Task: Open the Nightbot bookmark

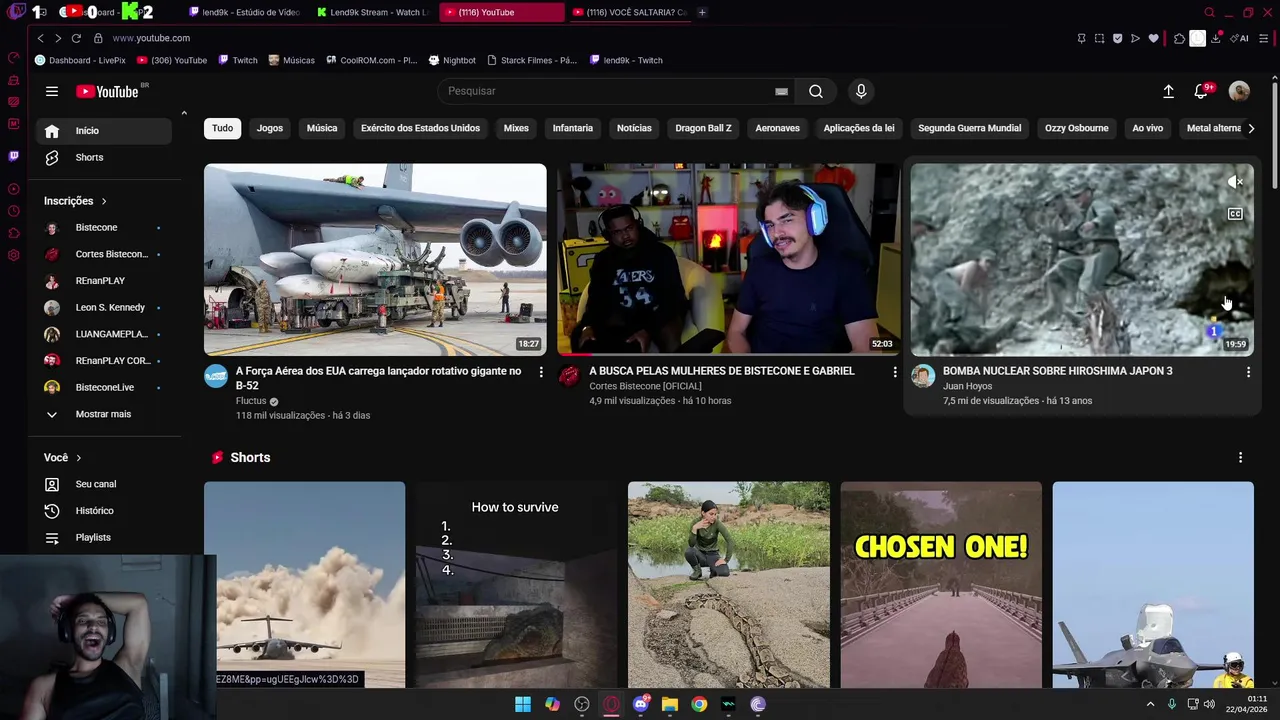Action: (x=452, y=60)
